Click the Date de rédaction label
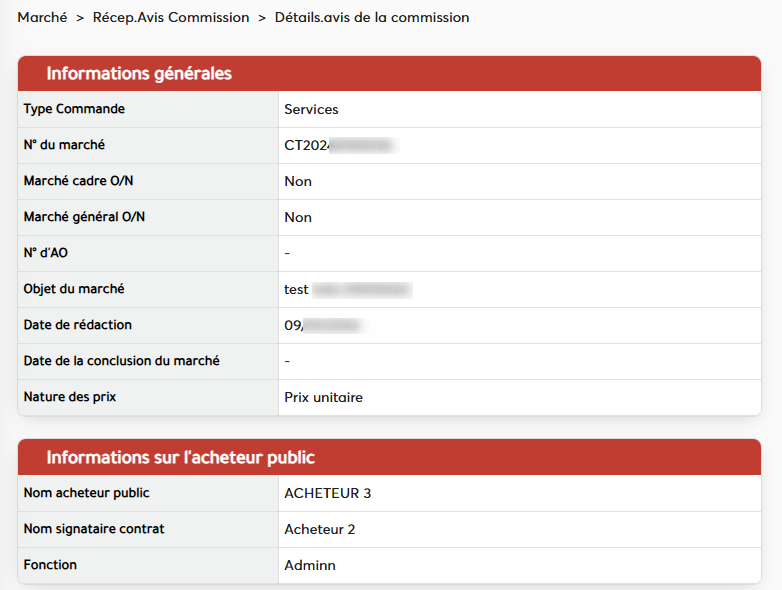Screen dimensions: 782x590 [78, 325]
